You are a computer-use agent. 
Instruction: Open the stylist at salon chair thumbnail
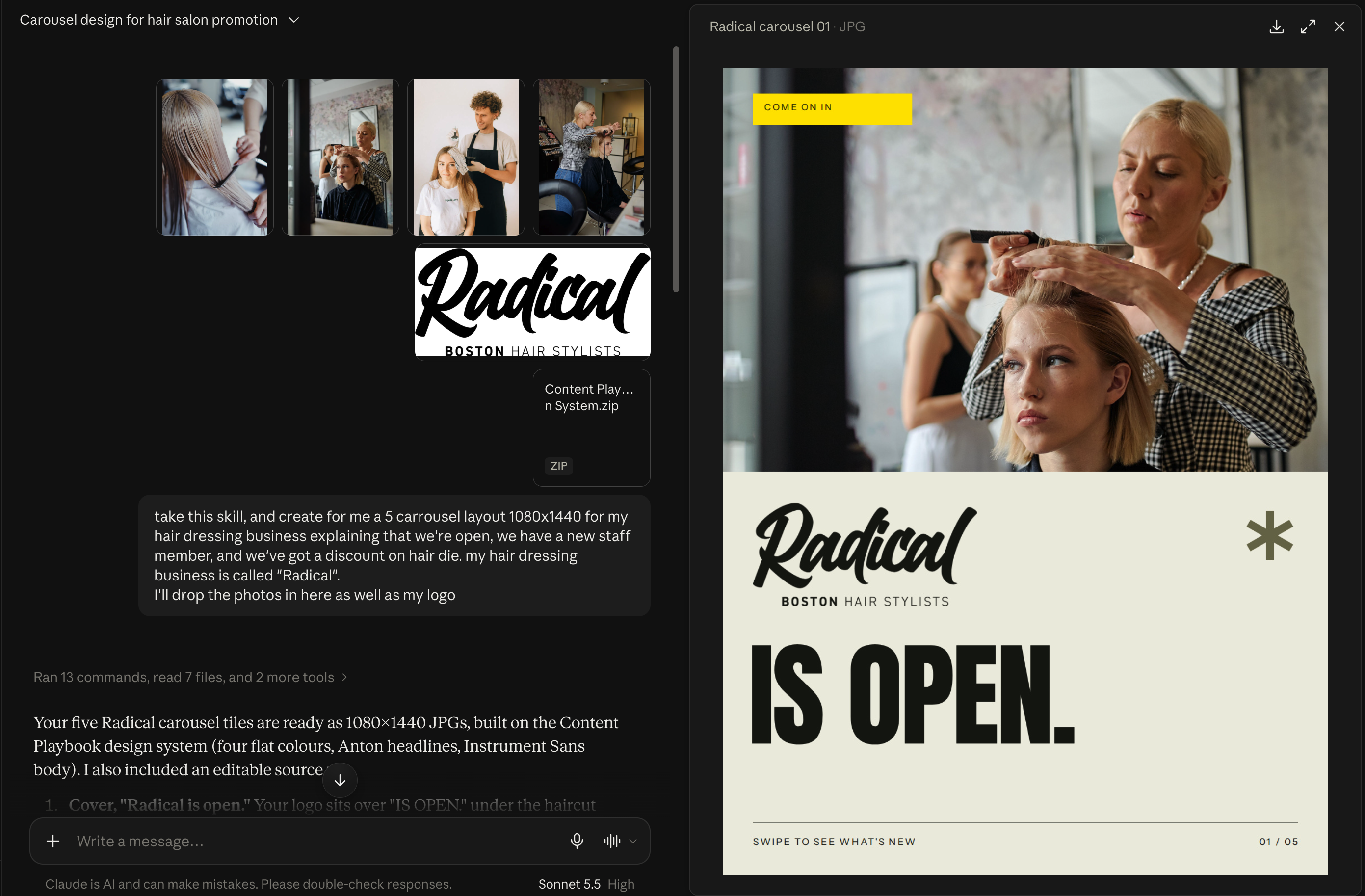coord(591,157)
